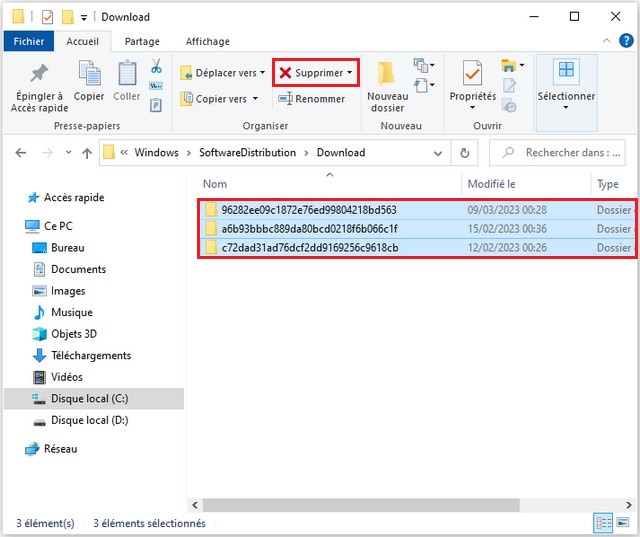640x537 pixels.
Task: Click the folder icon of 96282ee09c1872e76ed99804218bd563
Action: [211, 210]
